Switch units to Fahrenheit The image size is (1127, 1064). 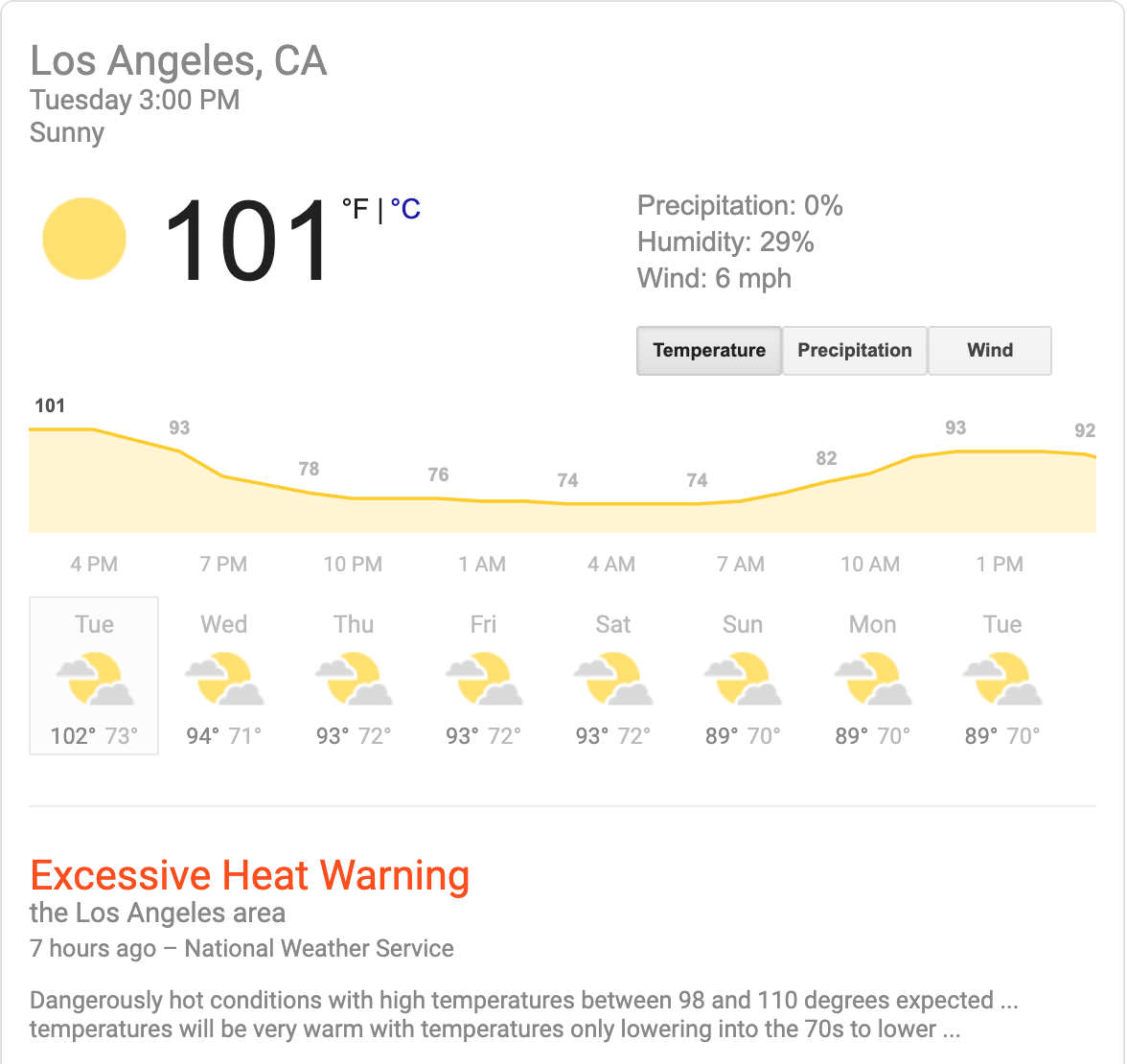[x=356, y=209]
